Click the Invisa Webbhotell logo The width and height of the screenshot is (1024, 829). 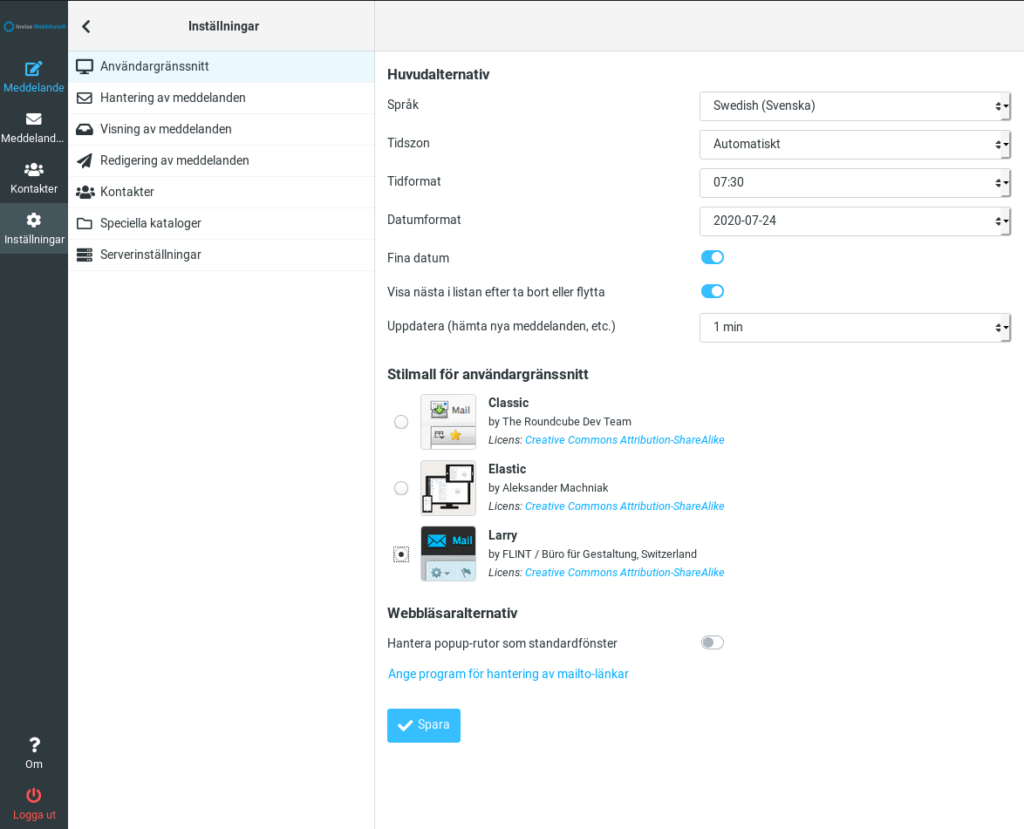tap(34, 26)
